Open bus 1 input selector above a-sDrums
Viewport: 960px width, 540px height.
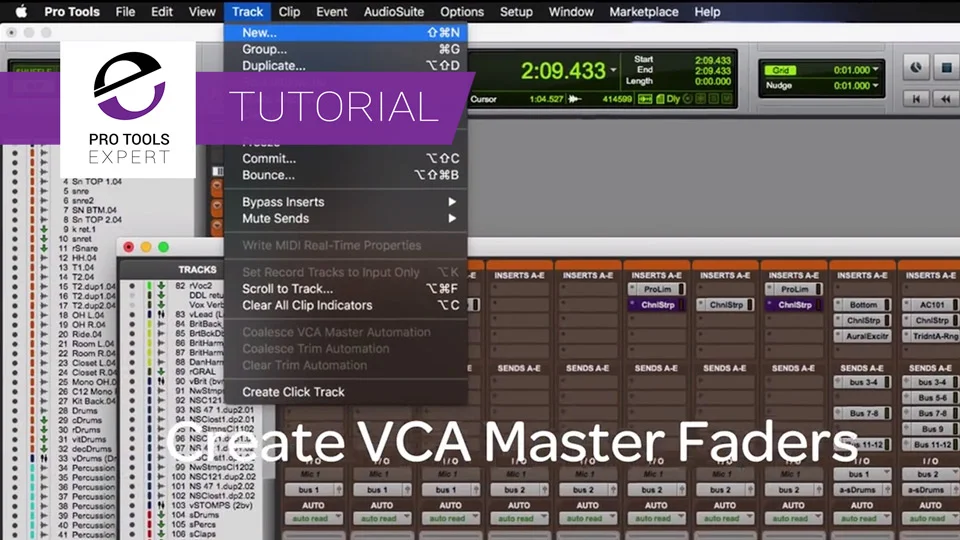coord(861,474)
